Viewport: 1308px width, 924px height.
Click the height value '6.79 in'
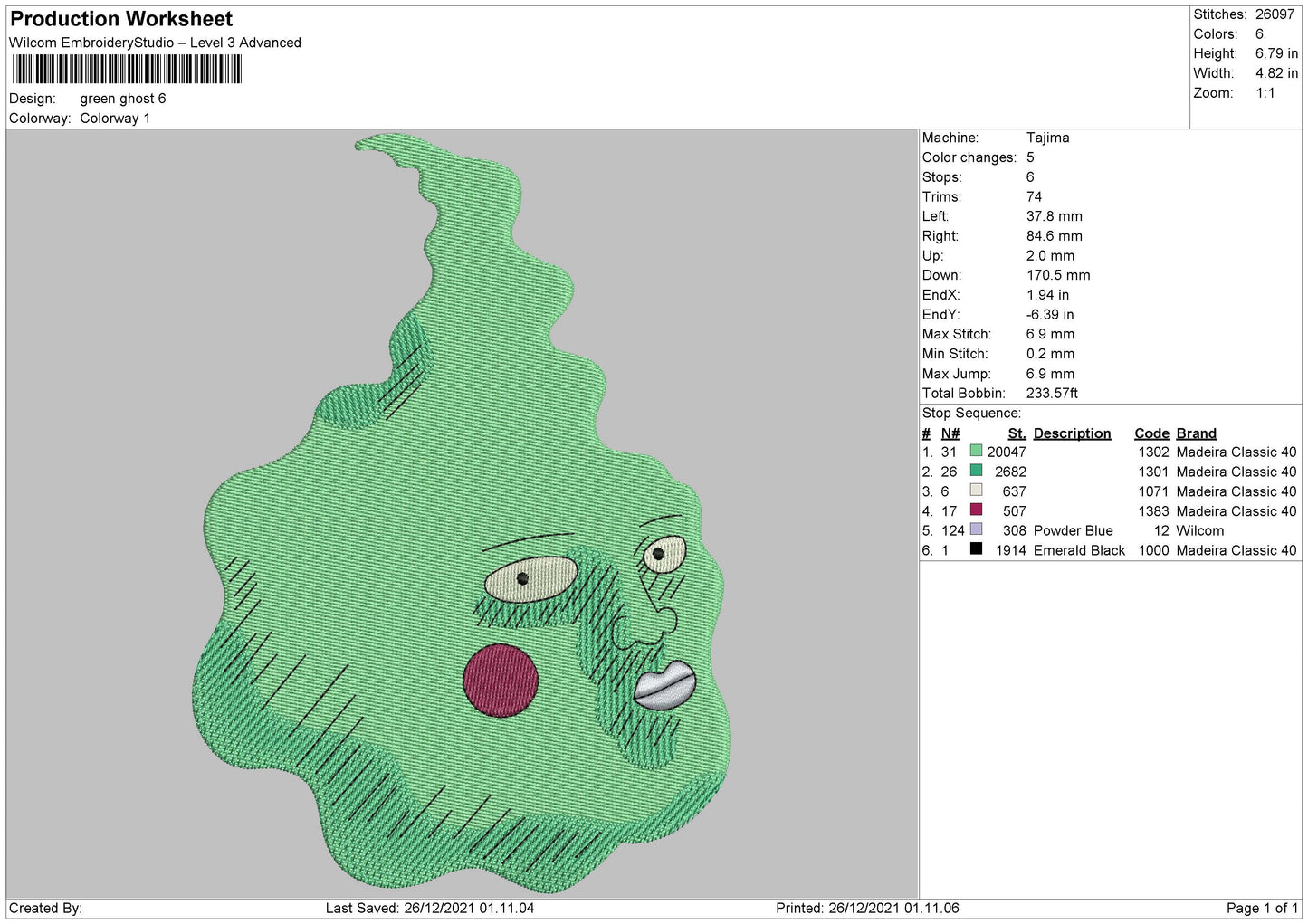tap(1276, 53)
